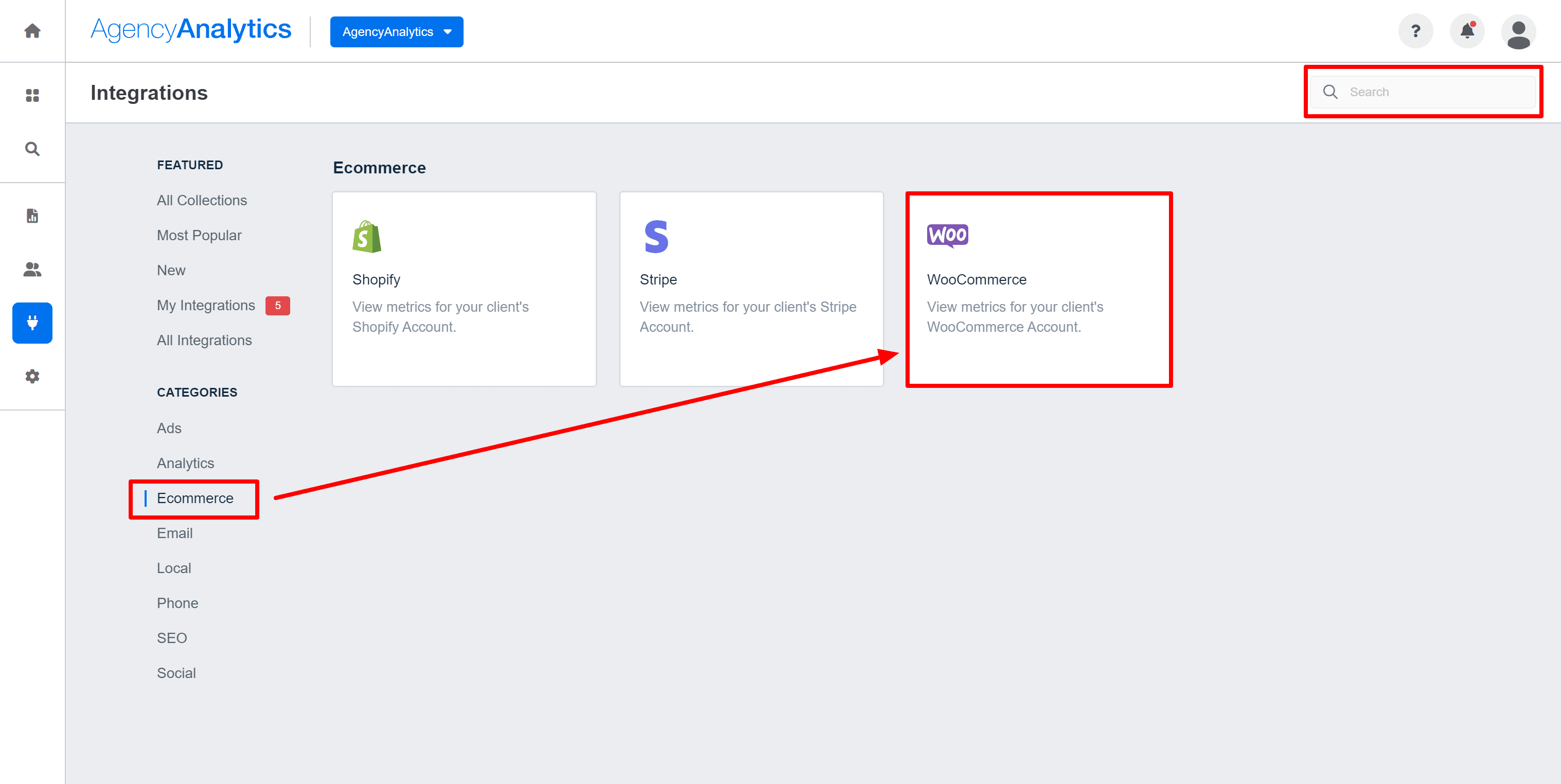Open the reports document icon
1561x784 pixels.
coord(32,216)
